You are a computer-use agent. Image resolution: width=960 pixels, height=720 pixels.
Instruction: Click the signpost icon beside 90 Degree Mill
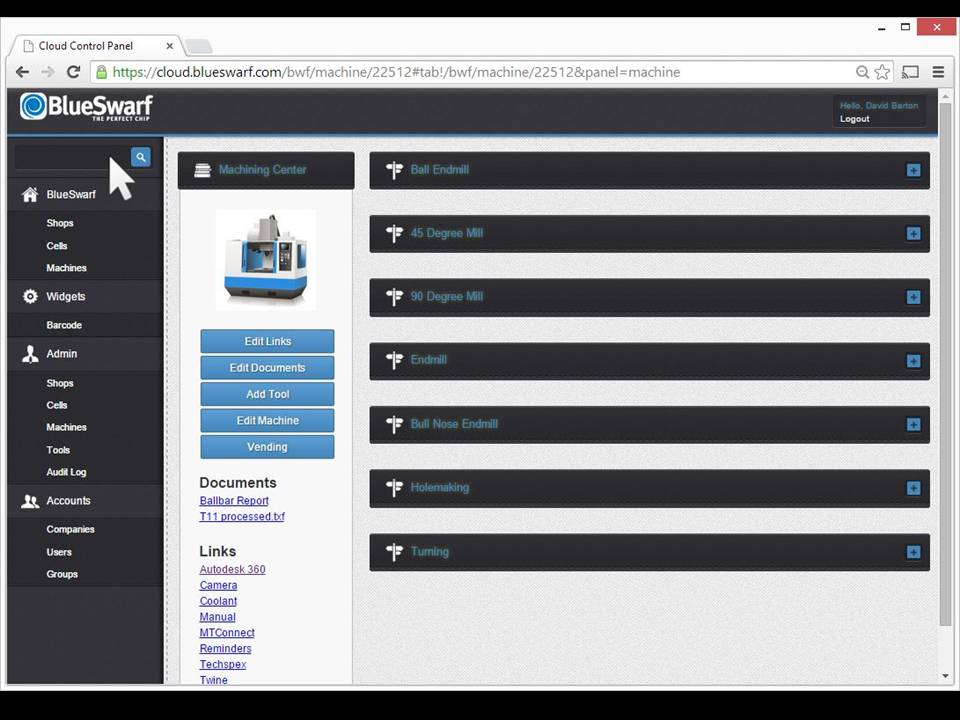coord(394,297)
